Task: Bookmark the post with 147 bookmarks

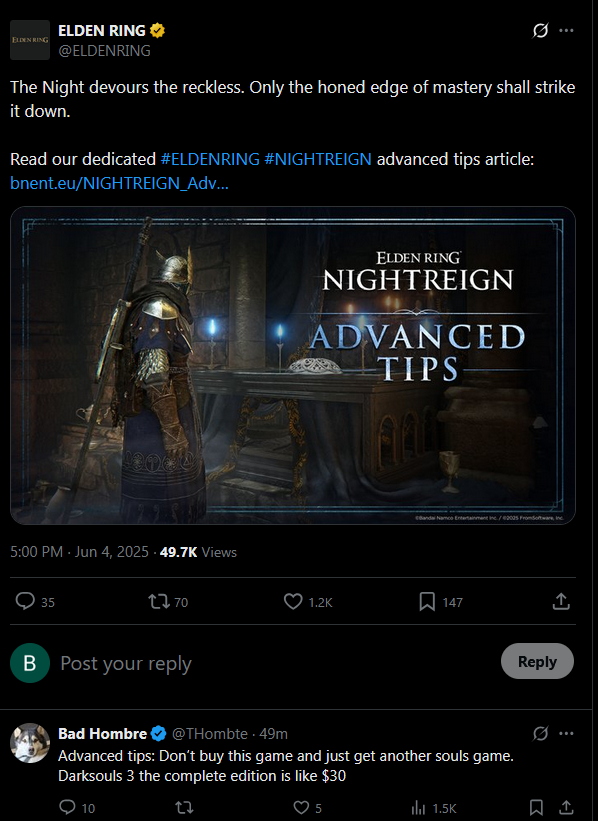Action: coord(427,601)
